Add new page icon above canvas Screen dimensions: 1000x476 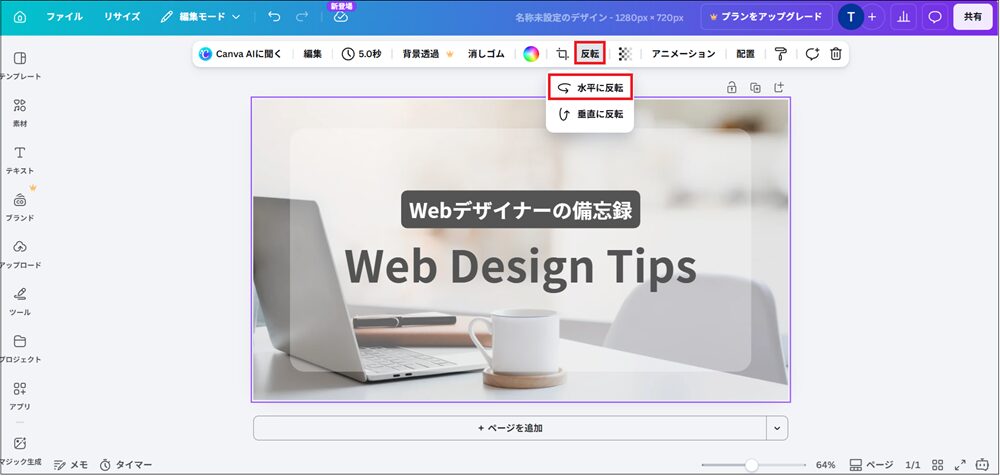point(779,87)
